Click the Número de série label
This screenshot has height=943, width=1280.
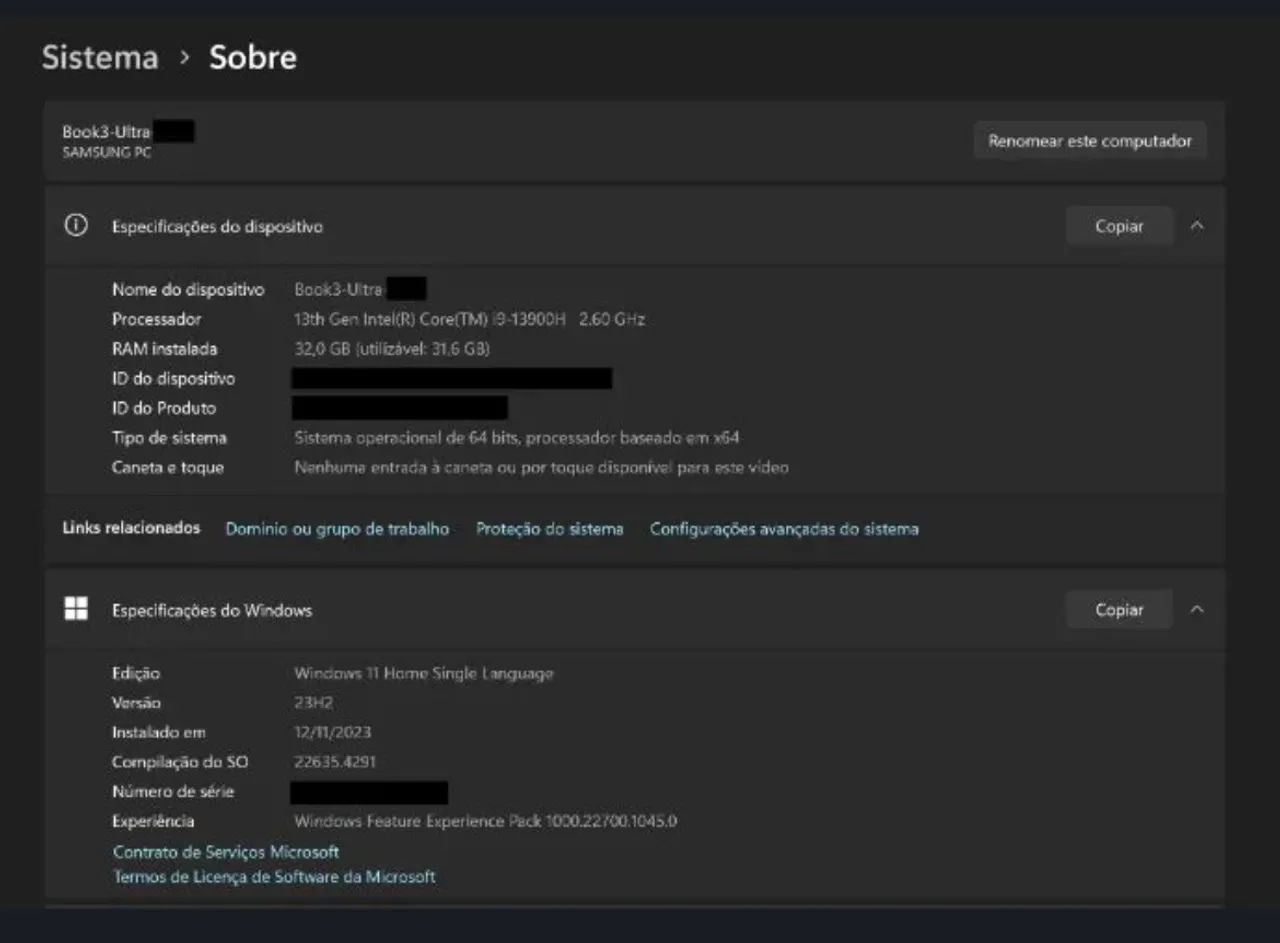[173, 791]
